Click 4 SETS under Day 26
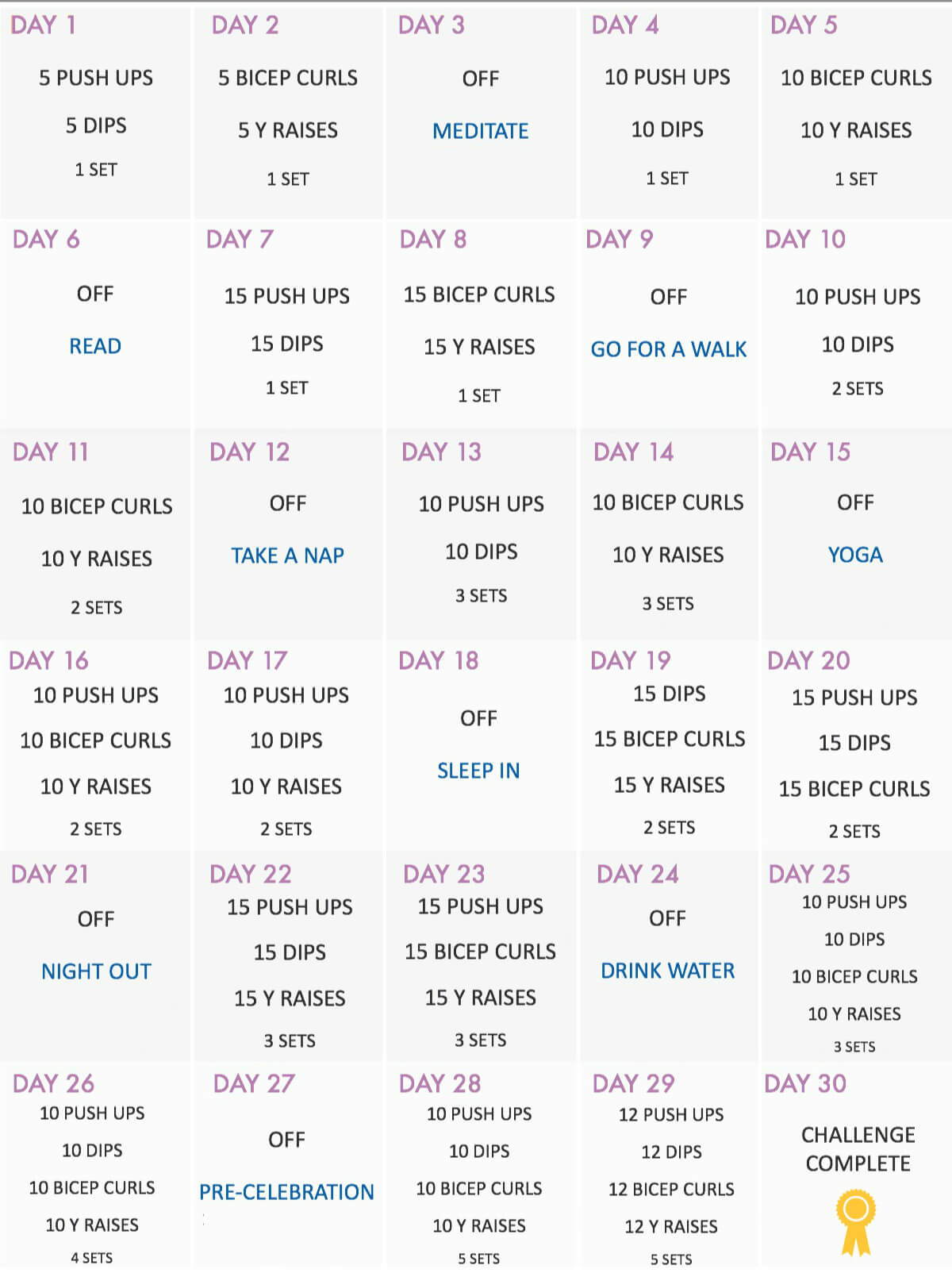The height and width of the screenshot is (1273, 952). tap(92, 1258)
